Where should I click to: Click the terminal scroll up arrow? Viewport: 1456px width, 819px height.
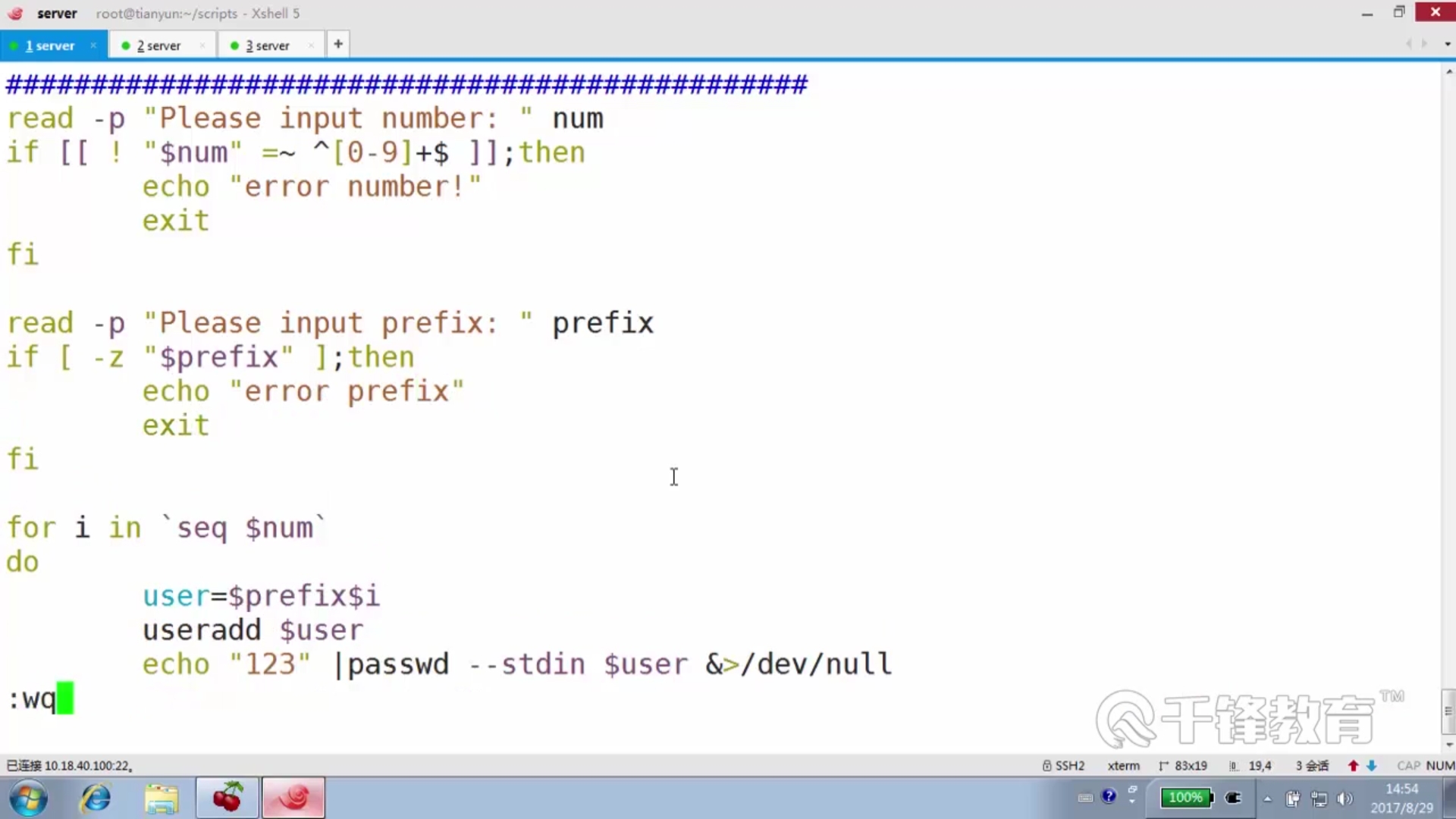1449,72
